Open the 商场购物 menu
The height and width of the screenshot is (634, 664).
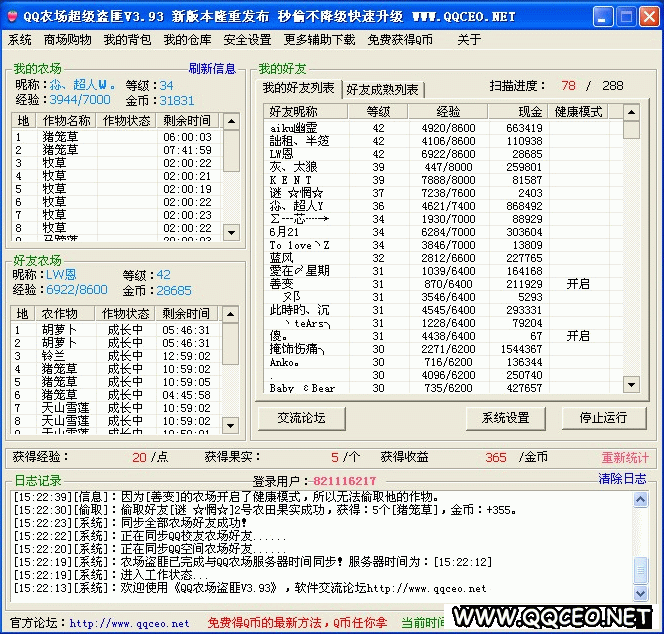click(68, 40)
